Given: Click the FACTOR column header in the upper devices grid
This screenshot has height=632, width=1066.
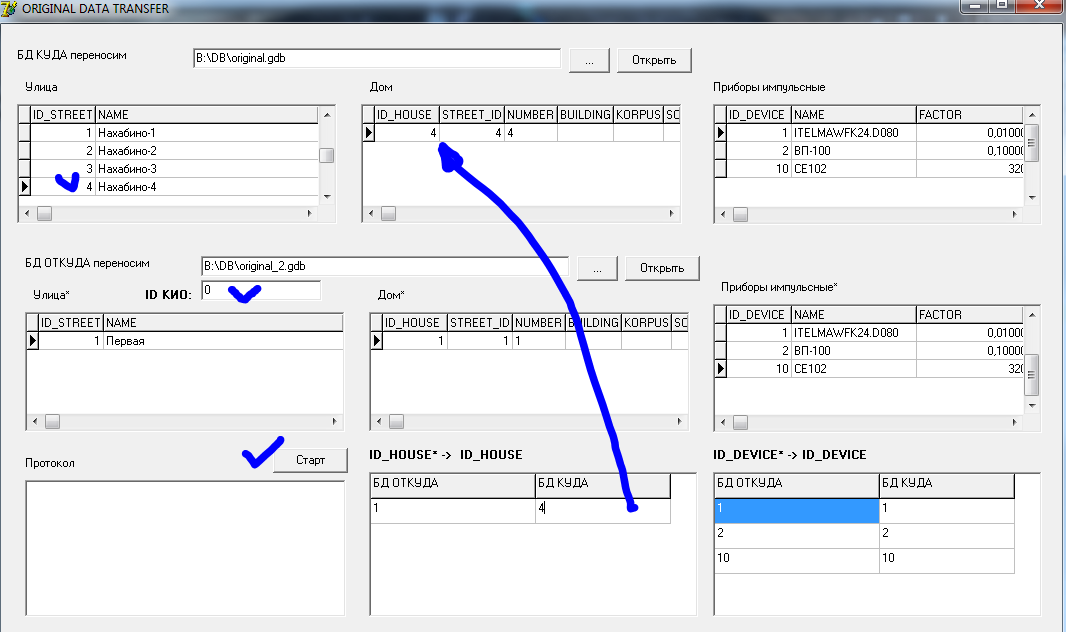Looking at the screenshot, I should pos(968,115).
